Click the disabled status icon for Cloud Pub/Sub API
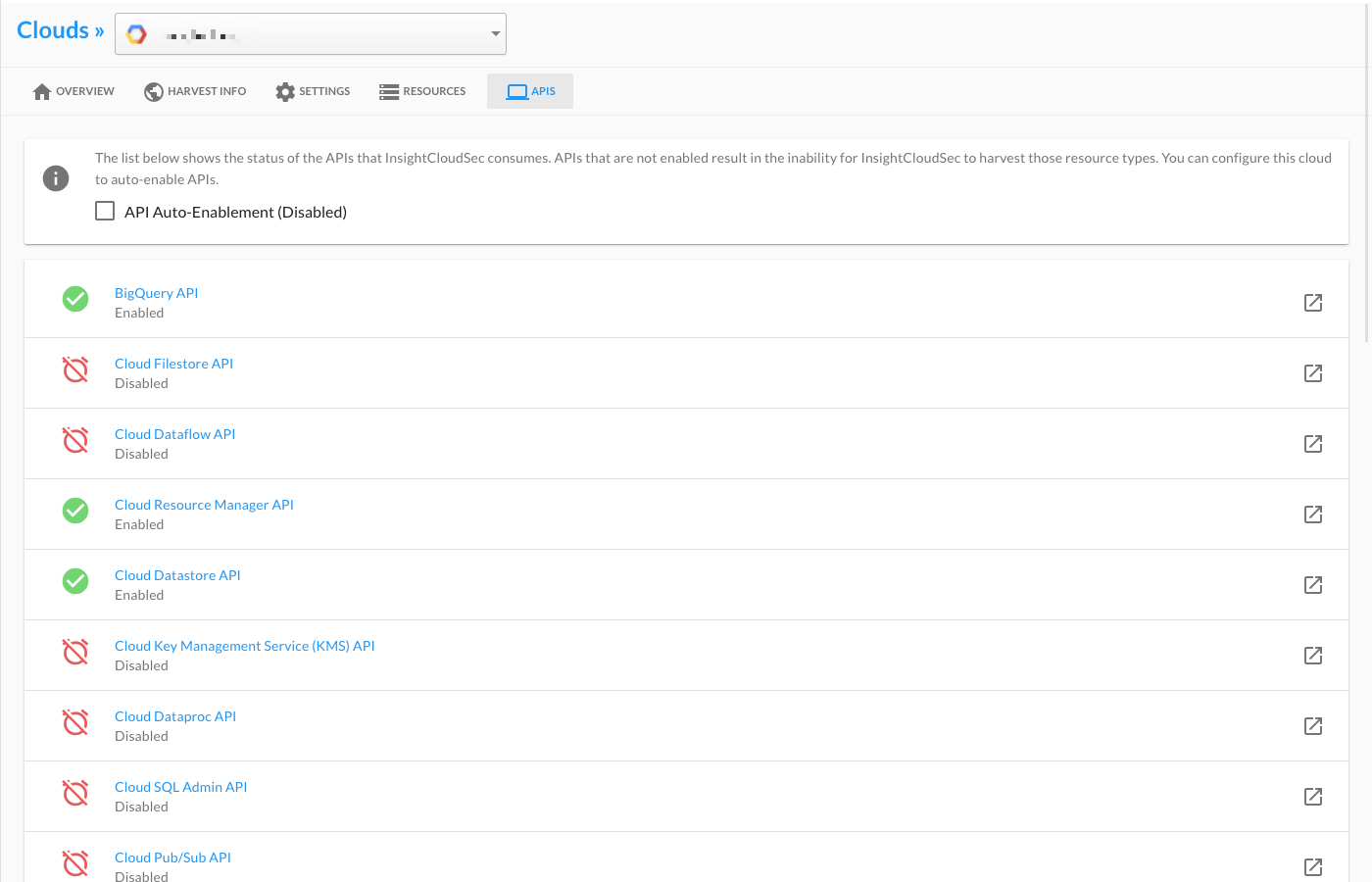This screenshot has height=882, width=1372. [x=75, y=863]
